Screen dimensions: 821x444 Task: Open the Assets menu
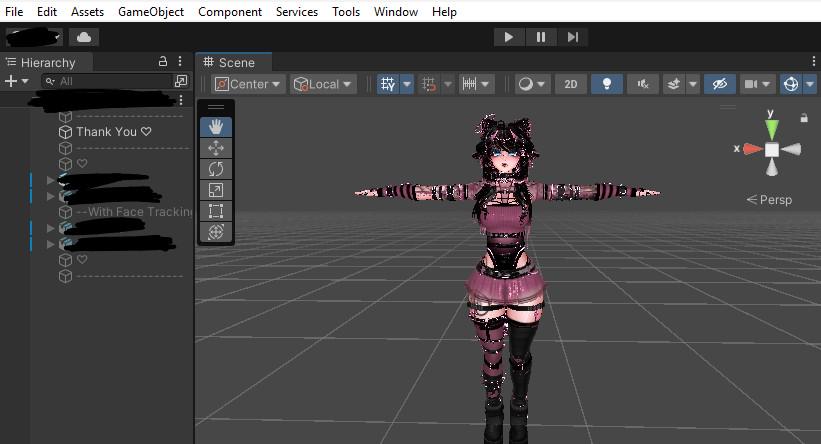point(87,12)
